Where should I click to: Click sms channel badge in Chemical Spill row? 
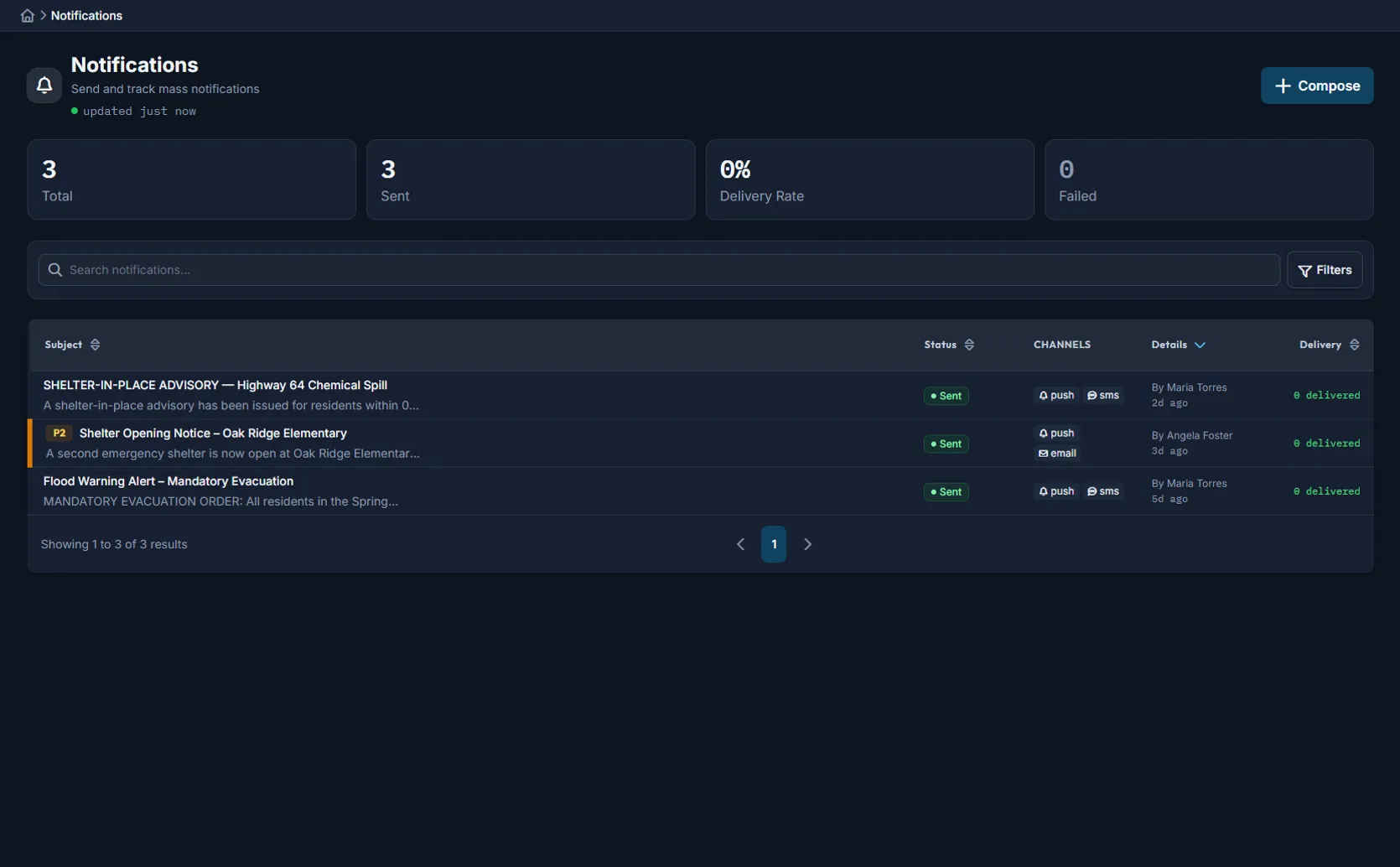pos(1103,396)
